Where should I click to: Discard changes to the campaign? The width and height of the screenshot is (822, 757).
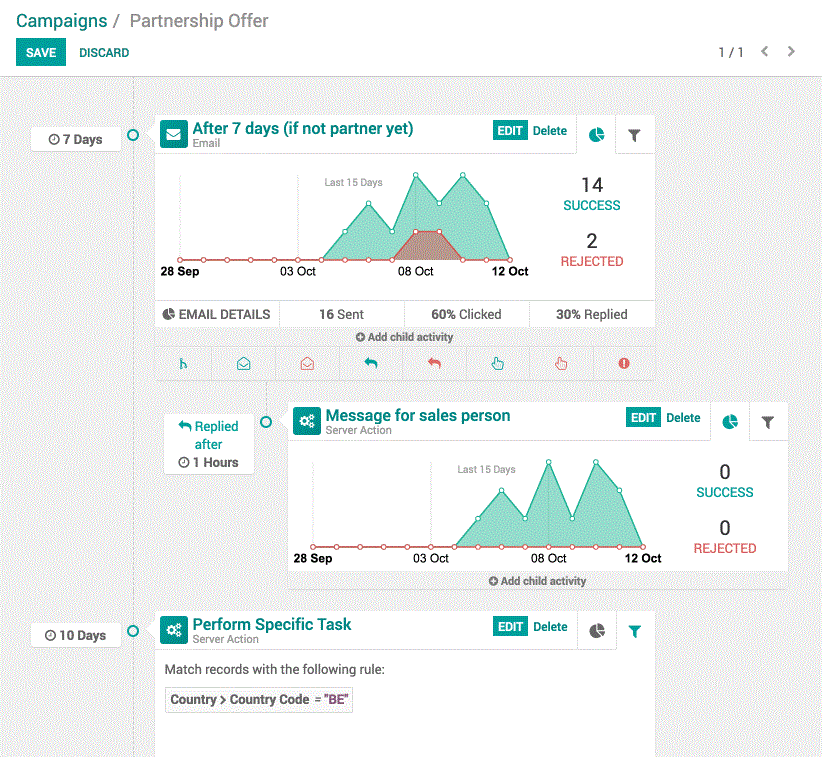[104, 53]
